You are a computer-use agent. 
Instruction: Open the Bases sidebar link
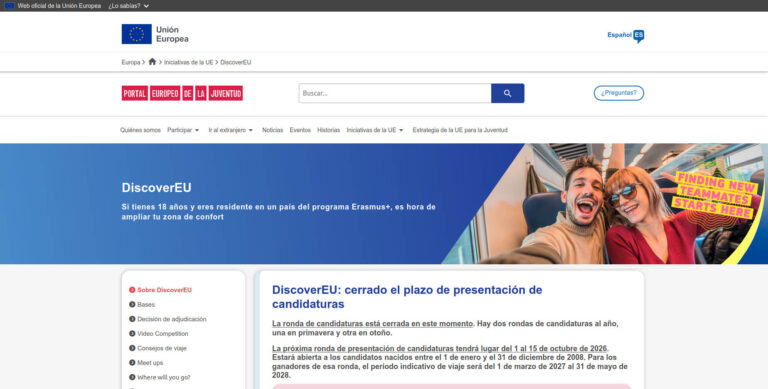coord(146,305)
